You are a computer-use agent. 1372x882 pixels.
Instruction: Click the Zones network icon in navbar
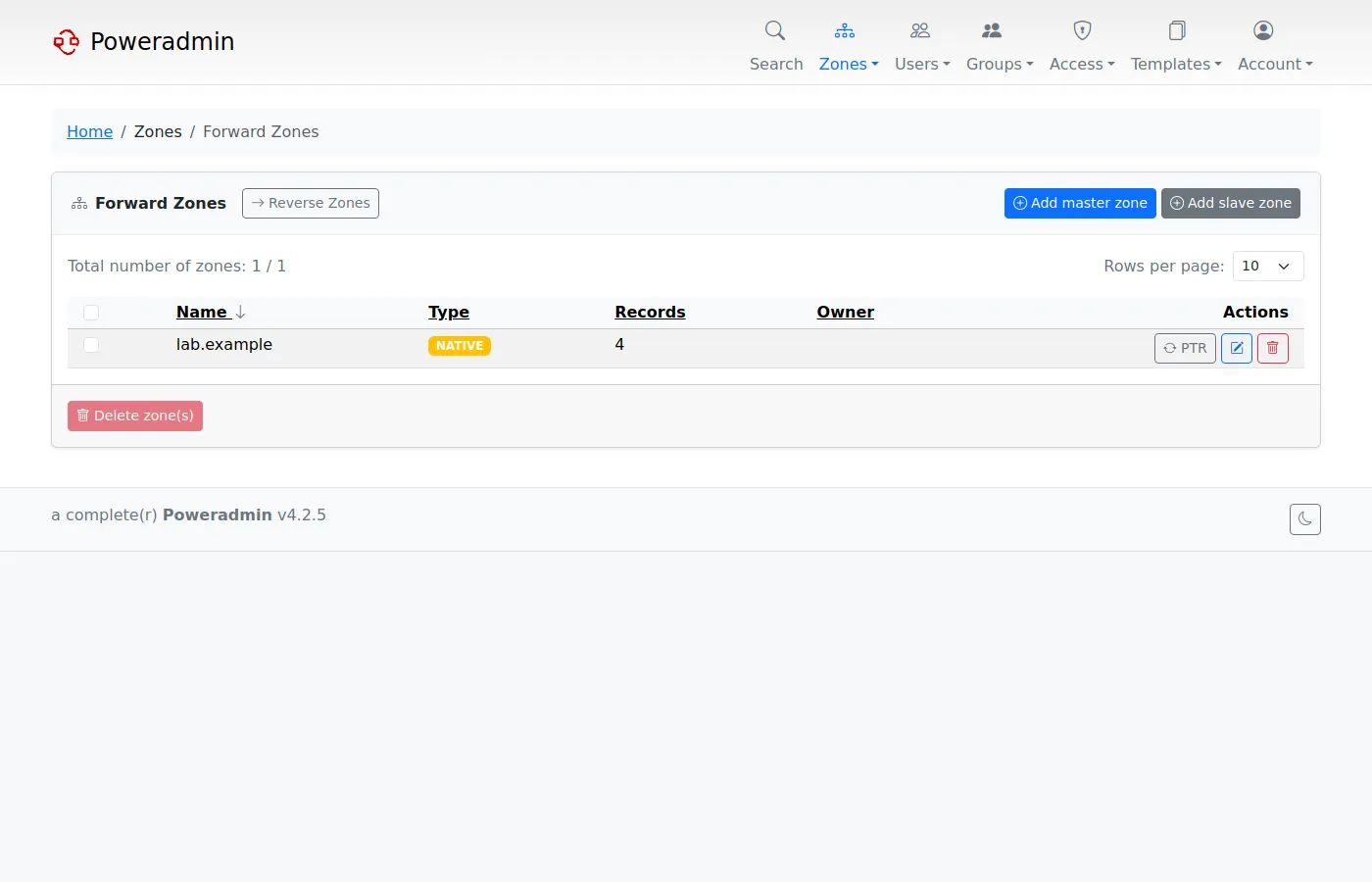click(845, 30)
